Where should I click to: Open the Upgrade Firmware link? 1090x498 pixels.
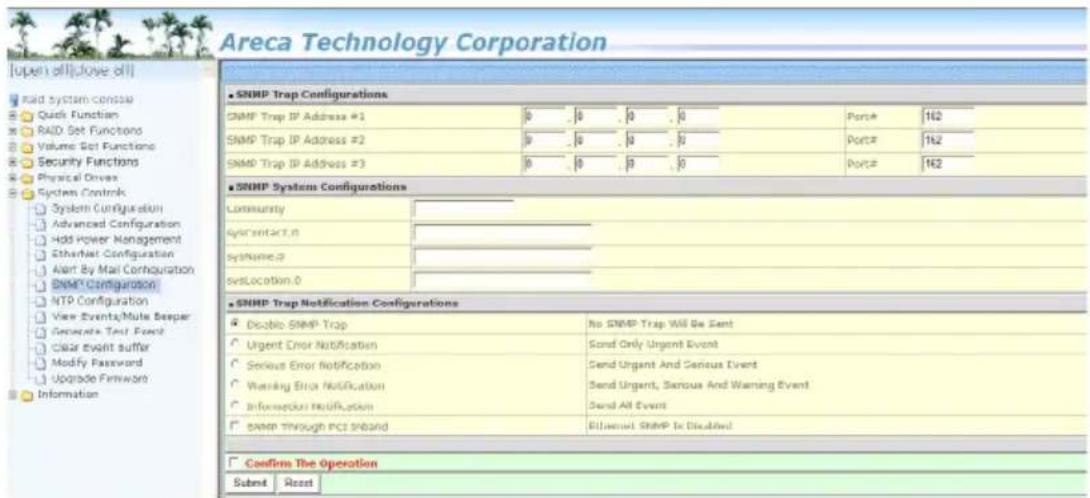point(101,379)
